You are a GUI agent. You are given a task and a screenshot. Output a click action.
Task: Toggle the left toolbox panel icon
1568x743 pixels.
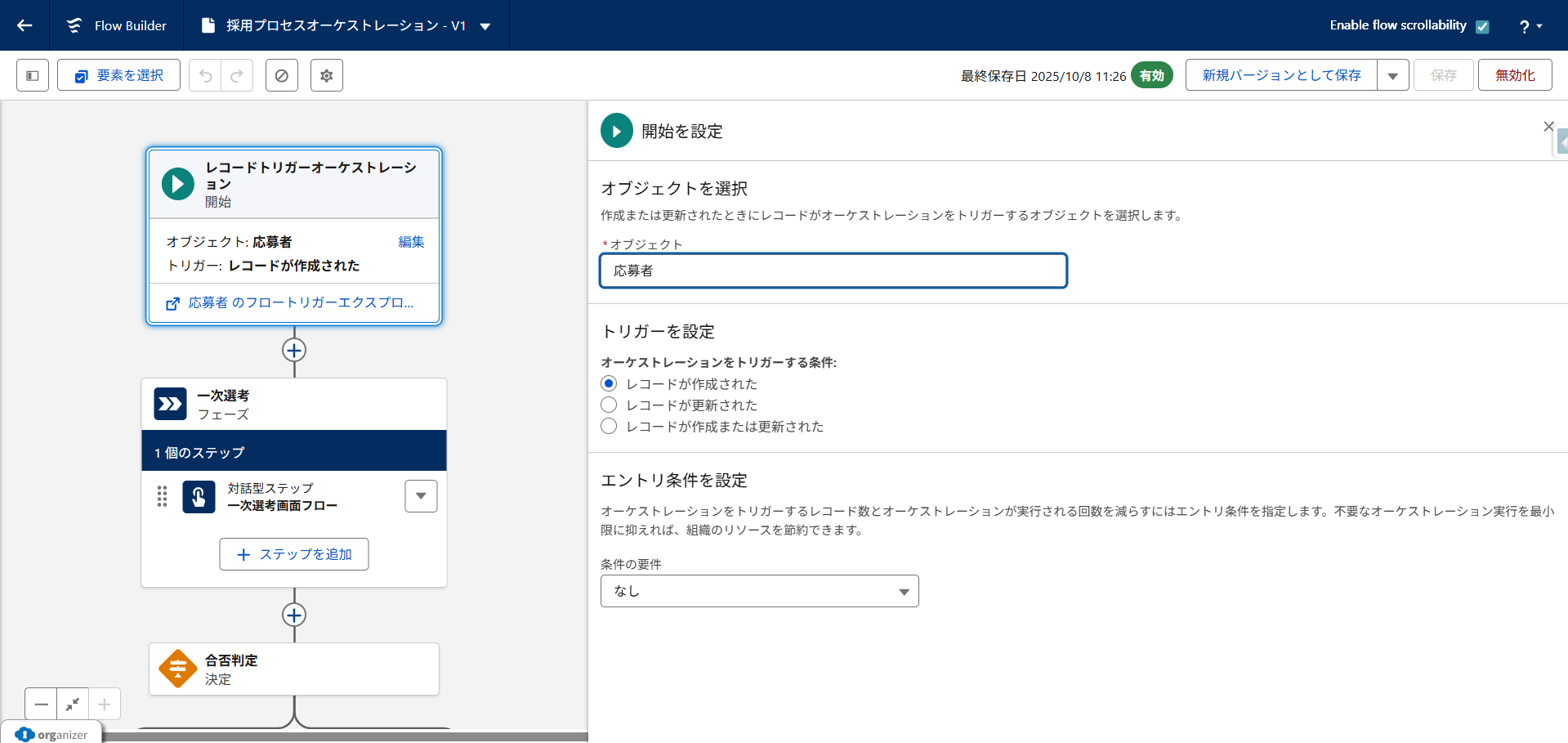click(33, 75)
